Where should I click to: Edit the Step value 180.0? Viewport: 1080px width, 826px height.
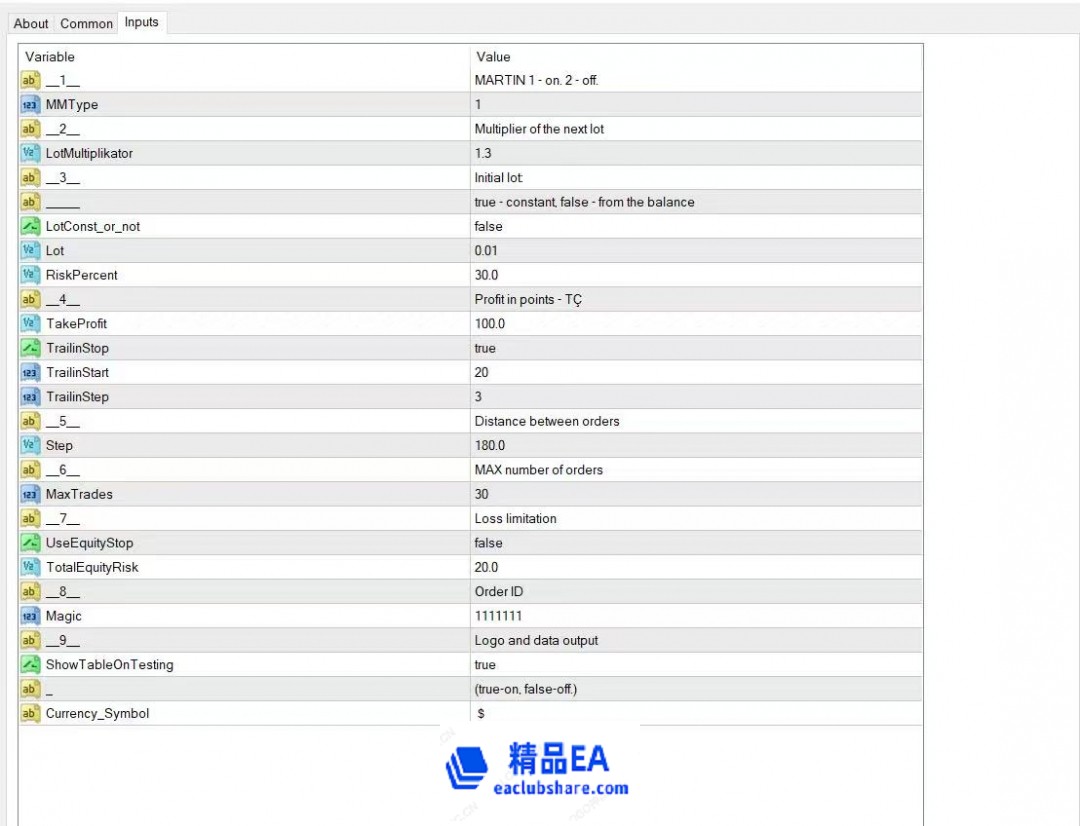[x=490, y=446]
